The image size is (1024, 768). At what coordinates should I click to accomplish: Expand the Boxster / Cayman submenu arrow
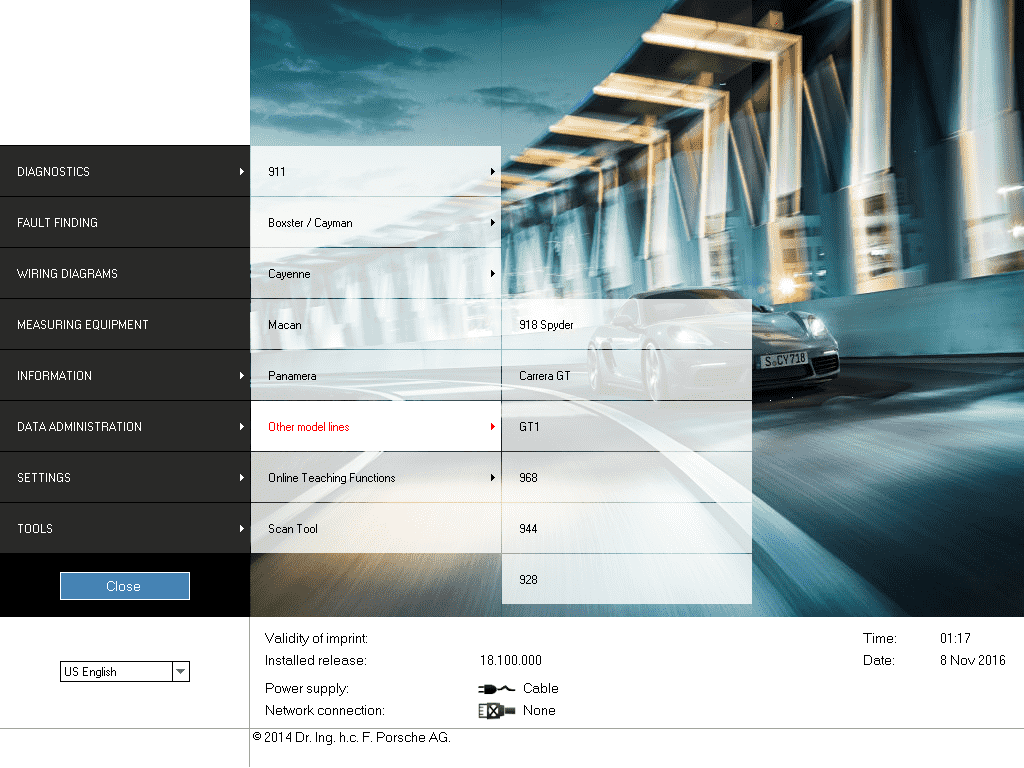click(x=493, y=223)
